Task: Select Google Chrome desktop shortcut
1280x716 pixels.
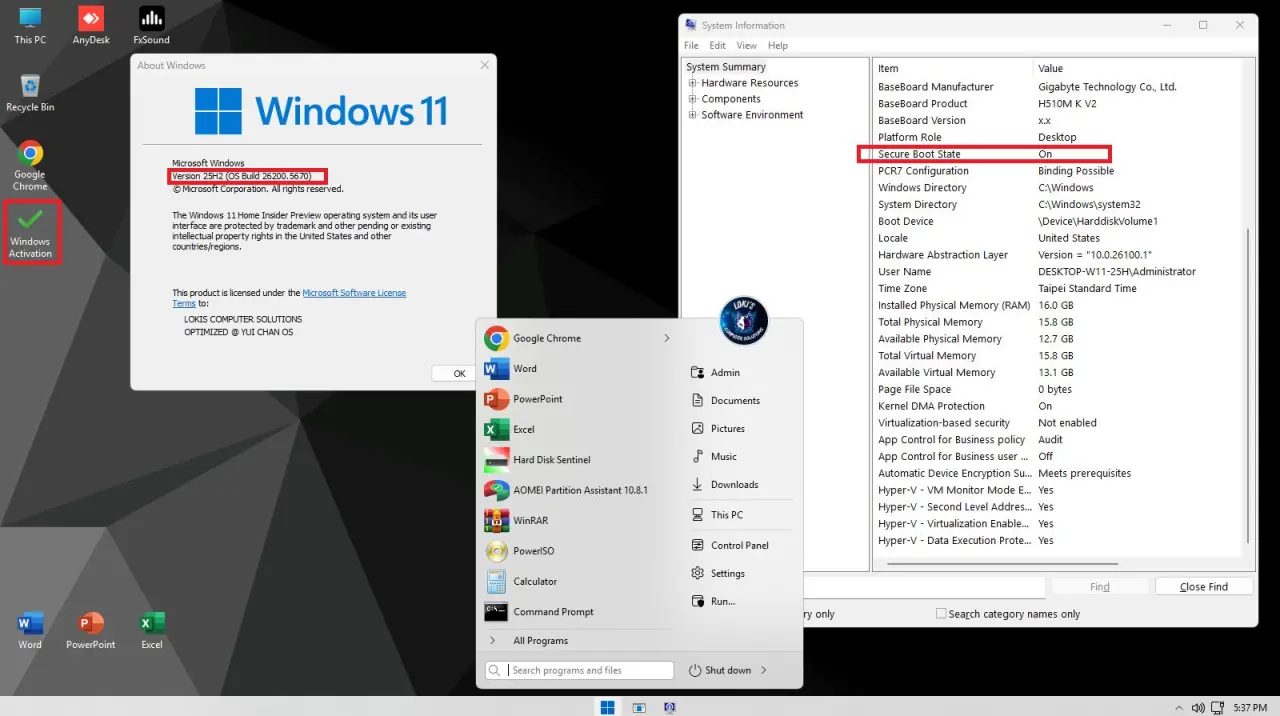Action: click(x=30, y=165)
